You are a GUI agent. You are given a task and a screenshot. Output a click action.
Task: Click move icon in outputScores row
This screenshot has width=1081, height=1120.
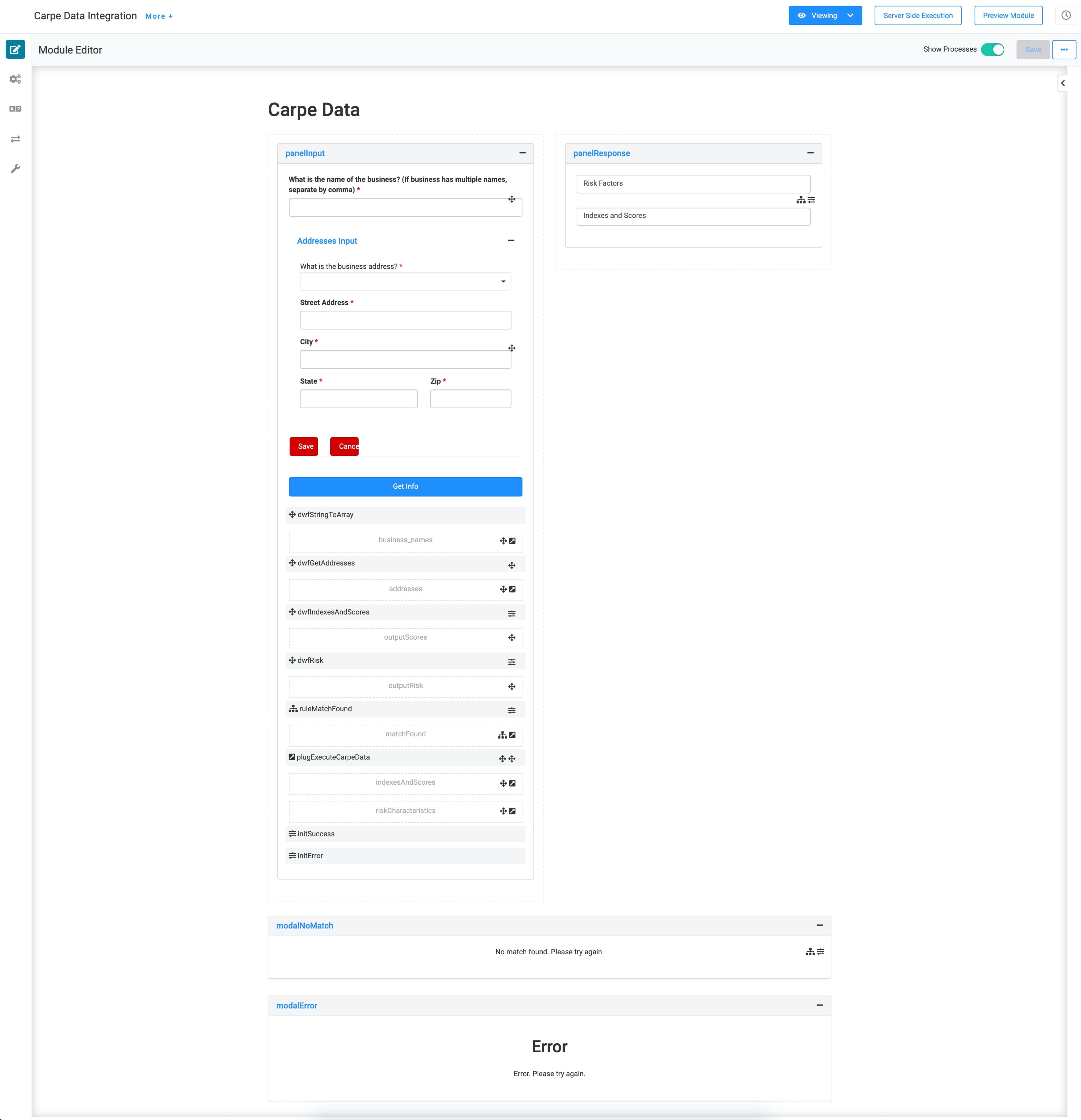pyautogui.click(x=511, y=638)
